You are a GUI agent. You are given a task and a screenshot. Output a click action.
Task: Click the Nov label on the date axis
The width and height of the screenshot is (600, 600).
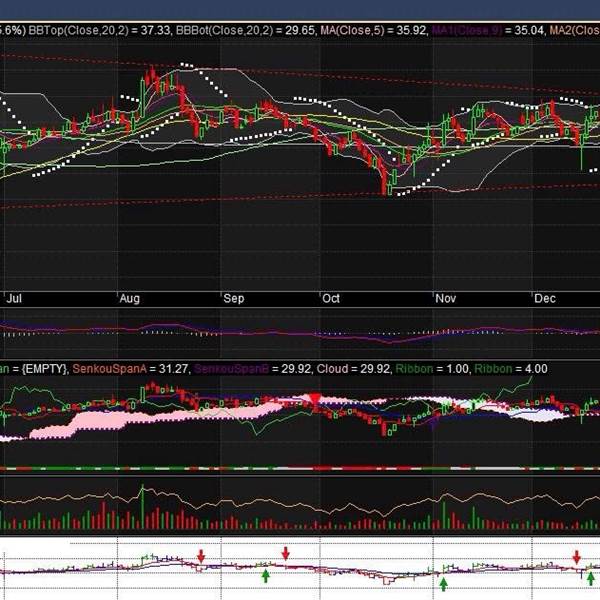pos(446,298)
